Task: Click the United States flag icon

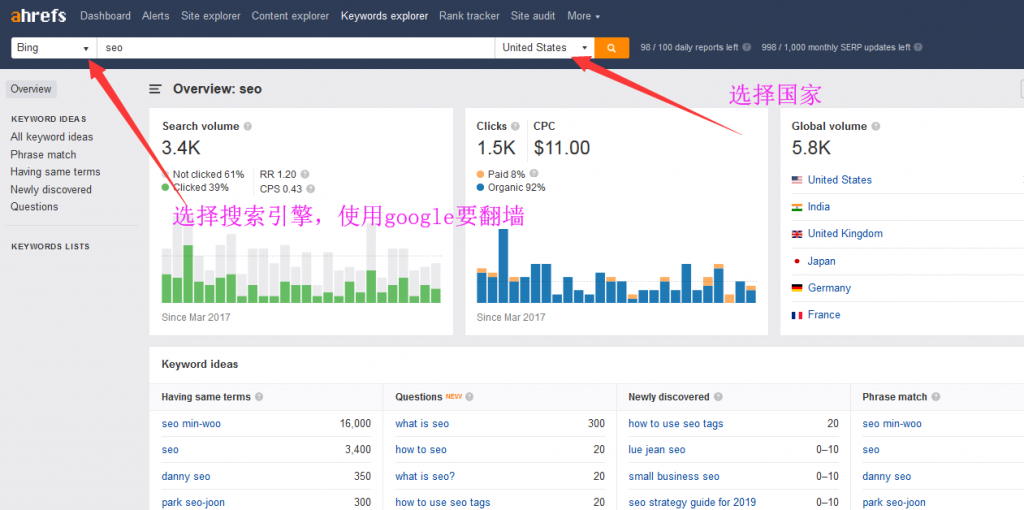Action: (797, 180)
